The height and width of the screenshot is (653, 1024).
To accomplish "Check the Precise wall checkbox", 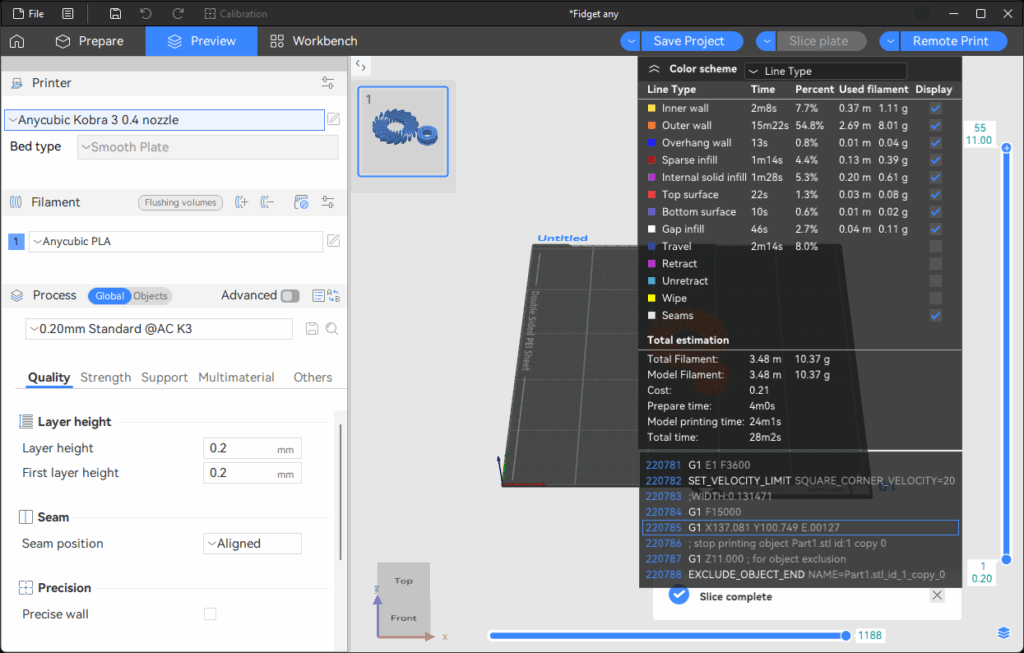I will tap(210, 614).
